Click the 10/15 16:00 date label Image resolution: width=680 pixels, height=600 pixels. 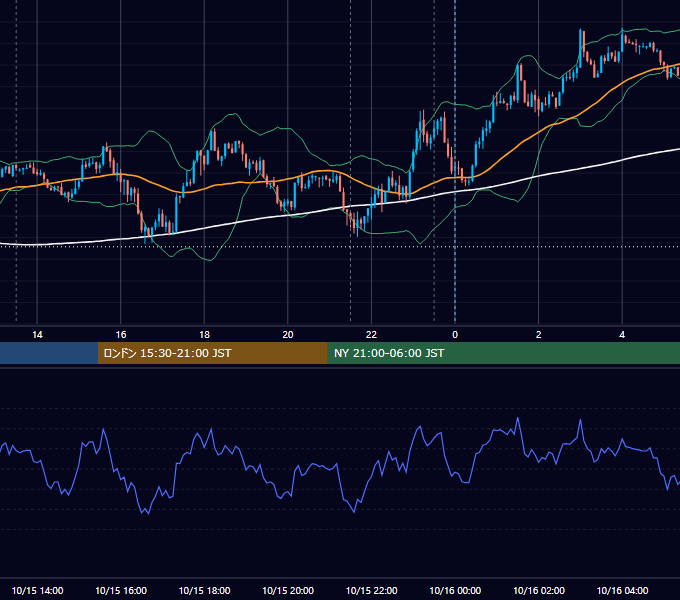pos(121,590)
